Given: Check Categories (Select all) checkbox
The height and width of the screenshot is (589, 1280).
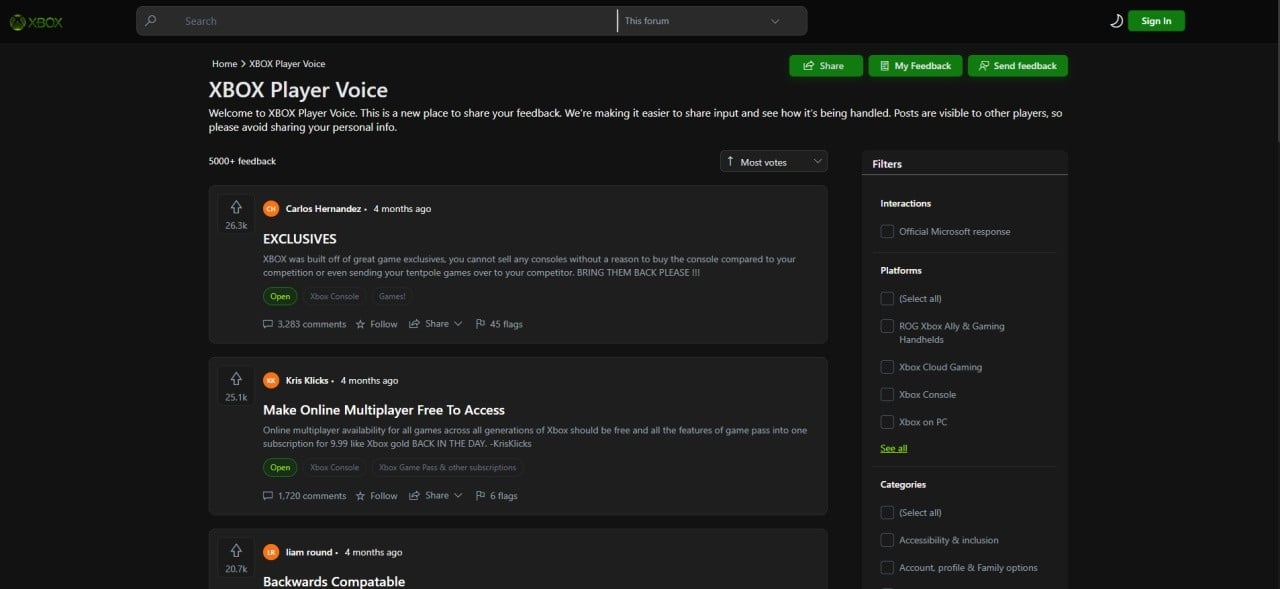Looking at the screenshot, I should tap(887, 513).
